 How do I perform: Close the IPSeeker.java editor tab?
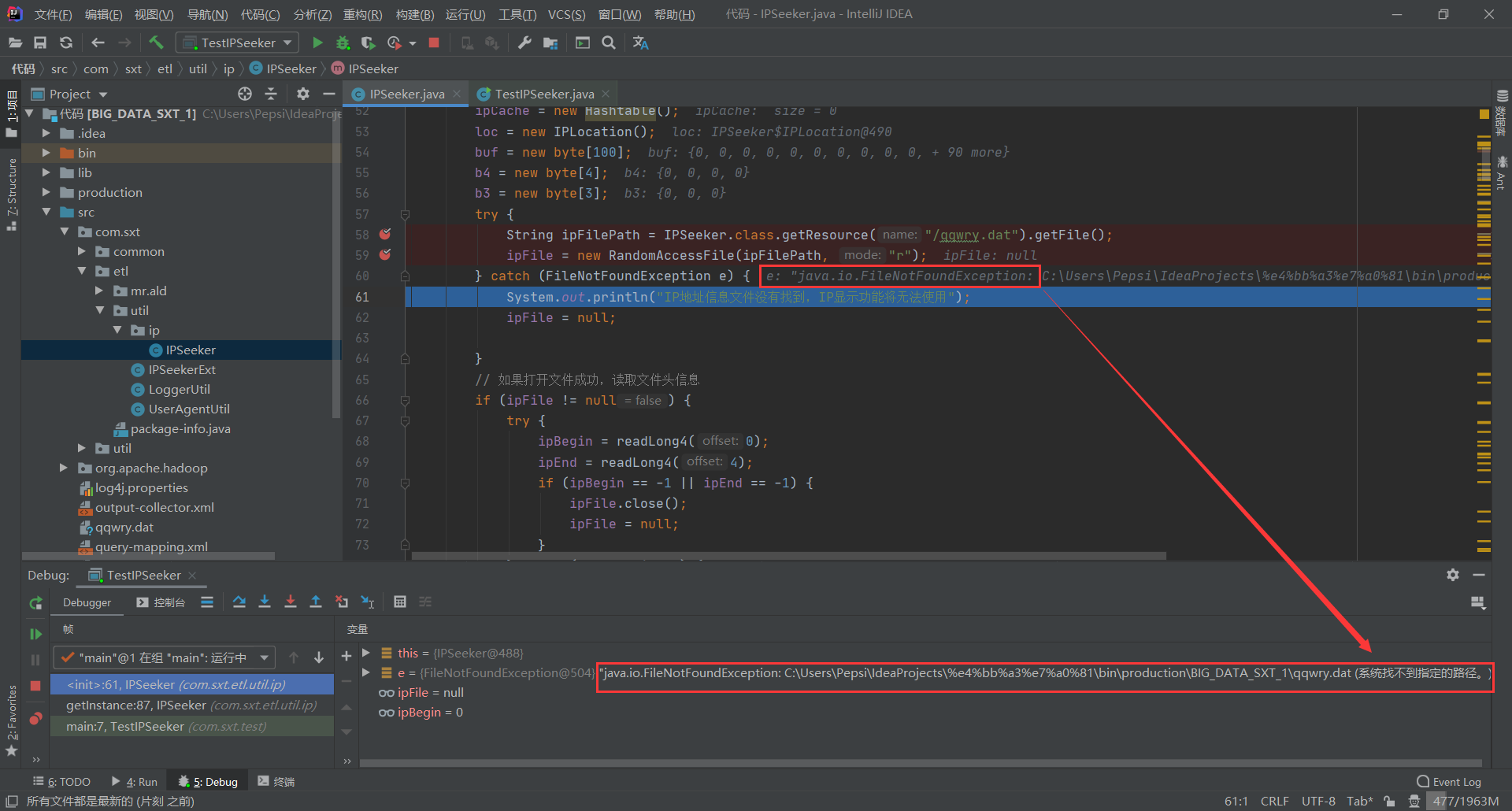coord(457,94)
